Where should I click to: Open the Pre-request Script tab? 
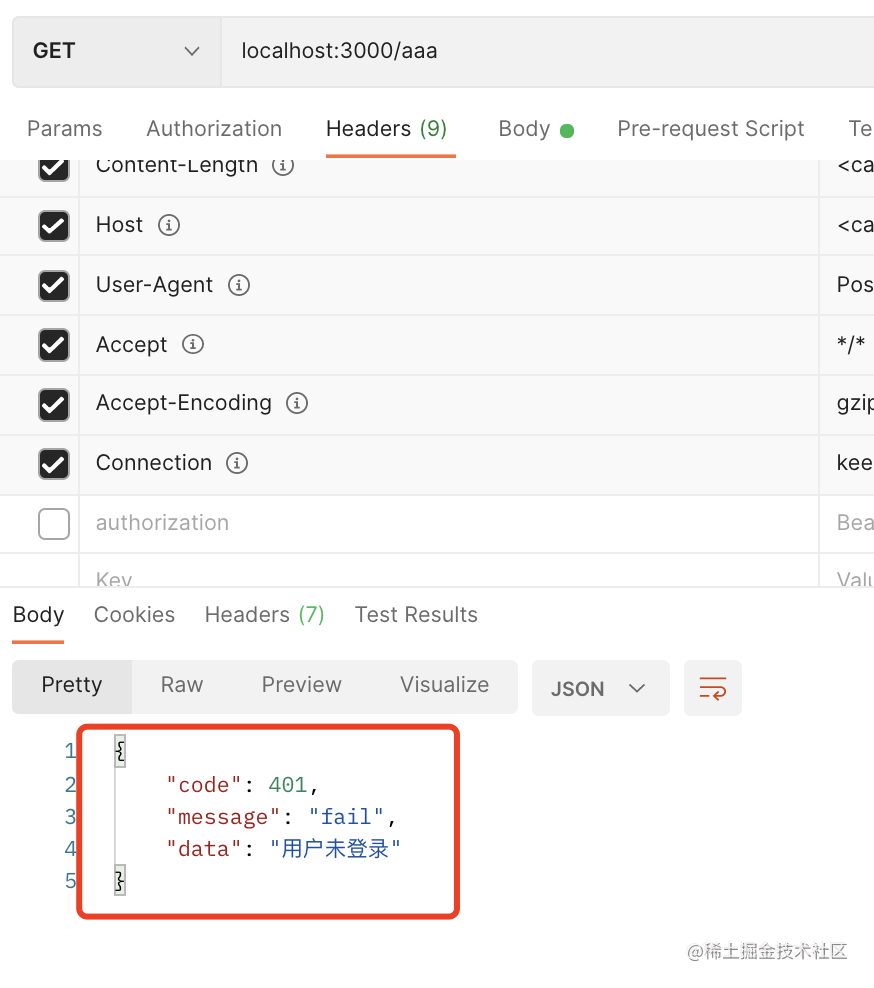710,129
